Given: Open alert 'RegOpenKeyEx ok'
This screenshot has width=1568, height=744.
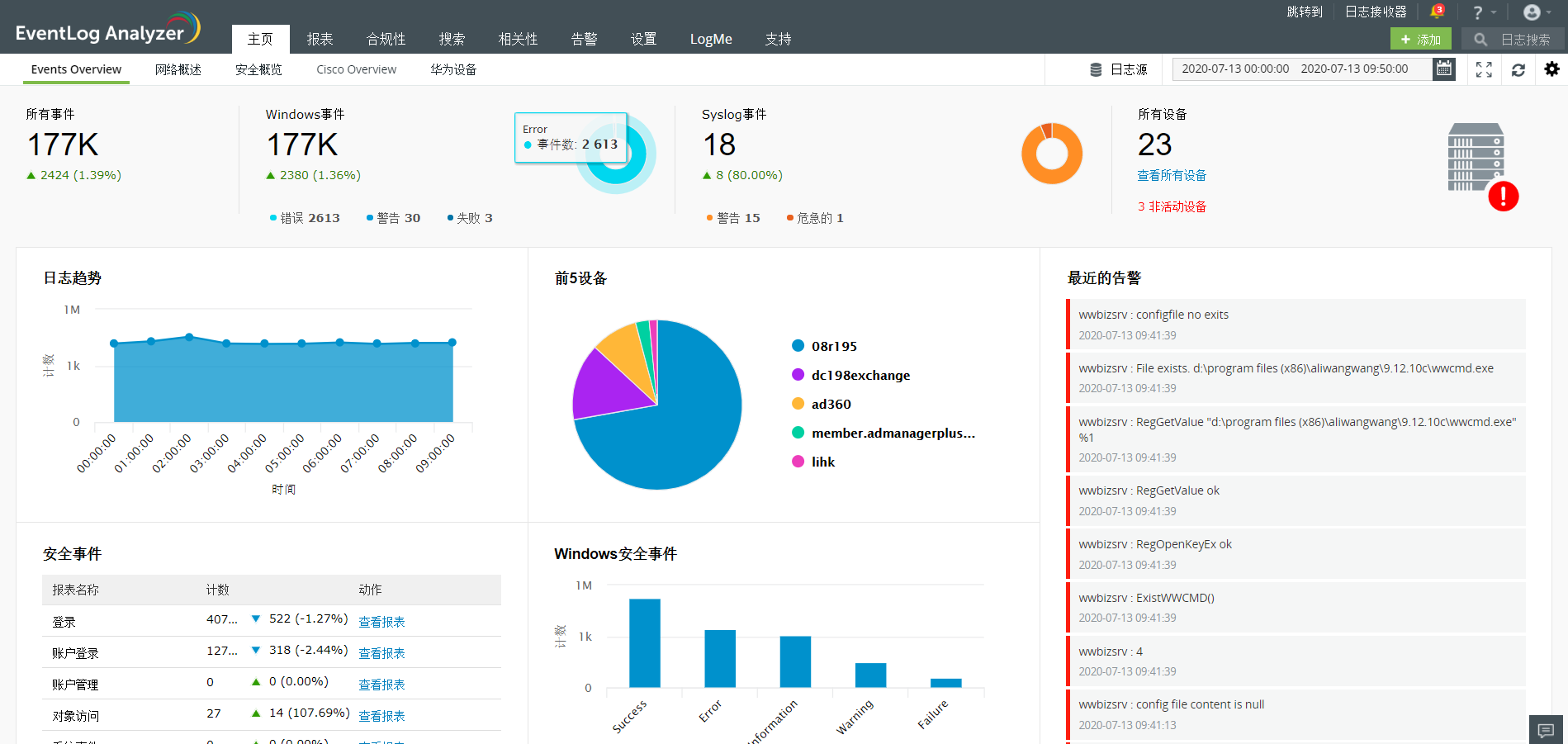Looking at the screenshot, I should [x=1296, y=554].
